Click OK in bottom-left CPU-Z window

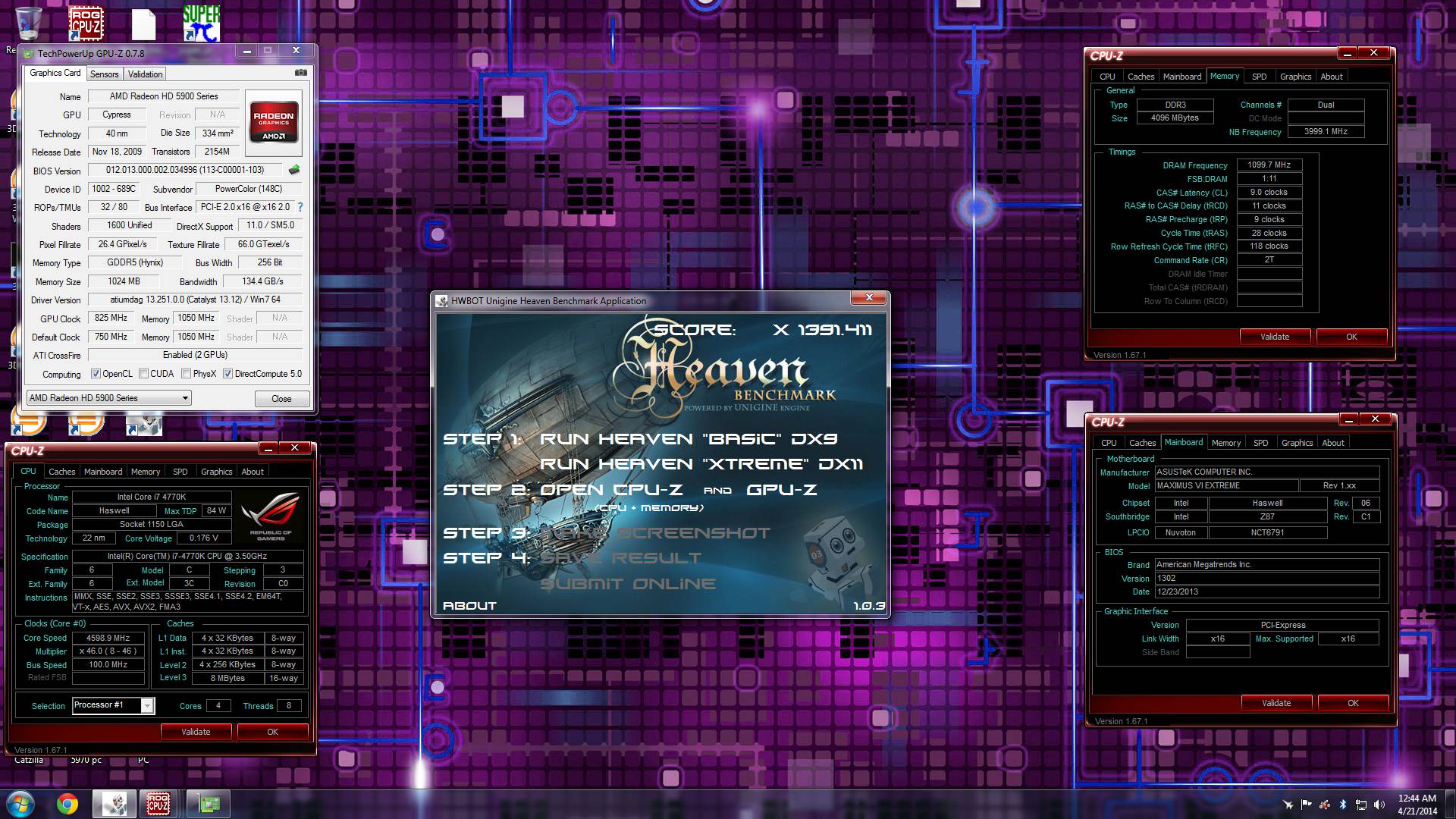click(272, 732)
